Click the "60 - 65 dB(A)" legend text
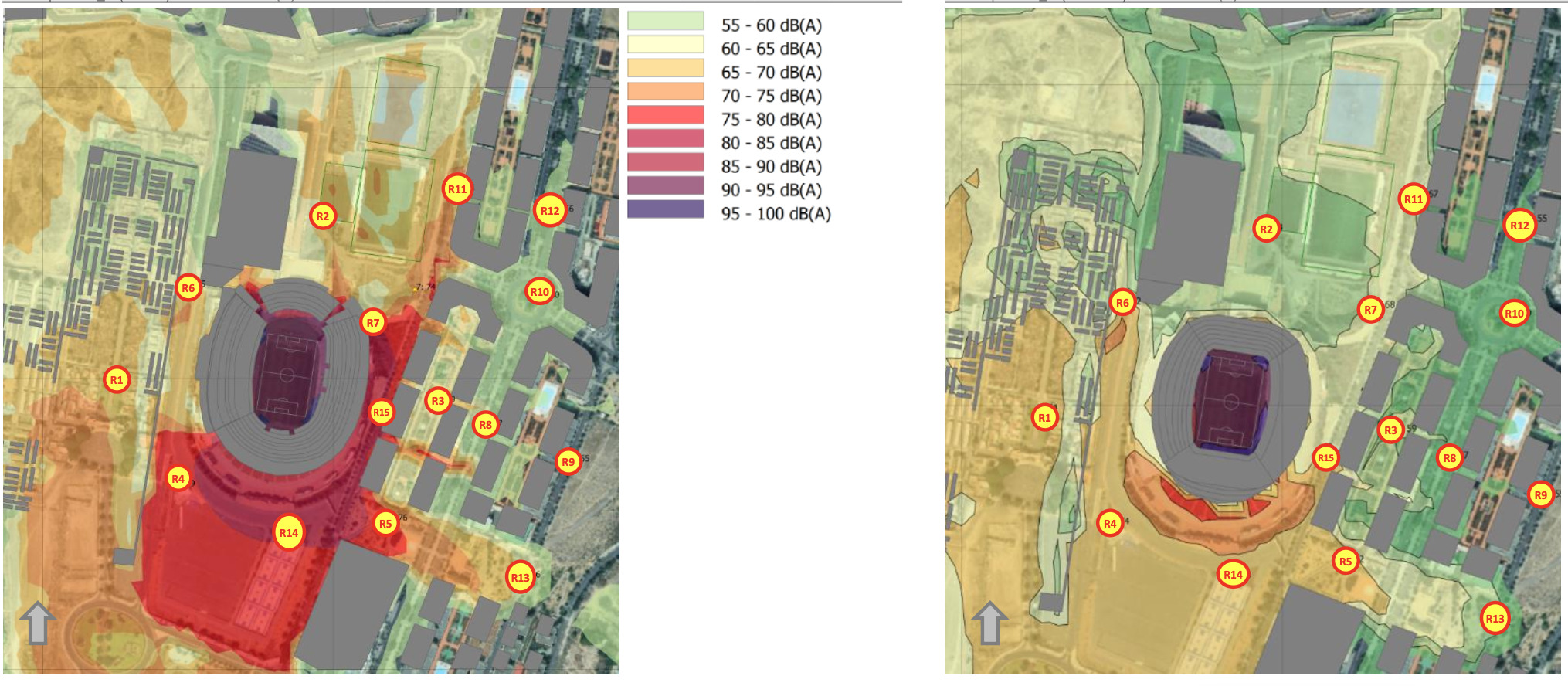This screenshot has width=1568, height=686. (771, 49)
